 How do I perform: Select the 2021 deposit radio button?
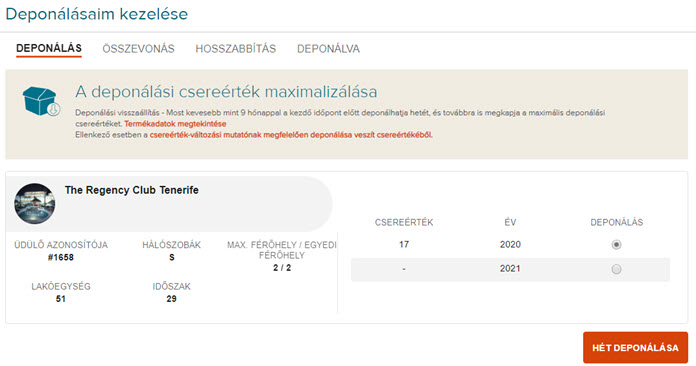pos(616,269)
